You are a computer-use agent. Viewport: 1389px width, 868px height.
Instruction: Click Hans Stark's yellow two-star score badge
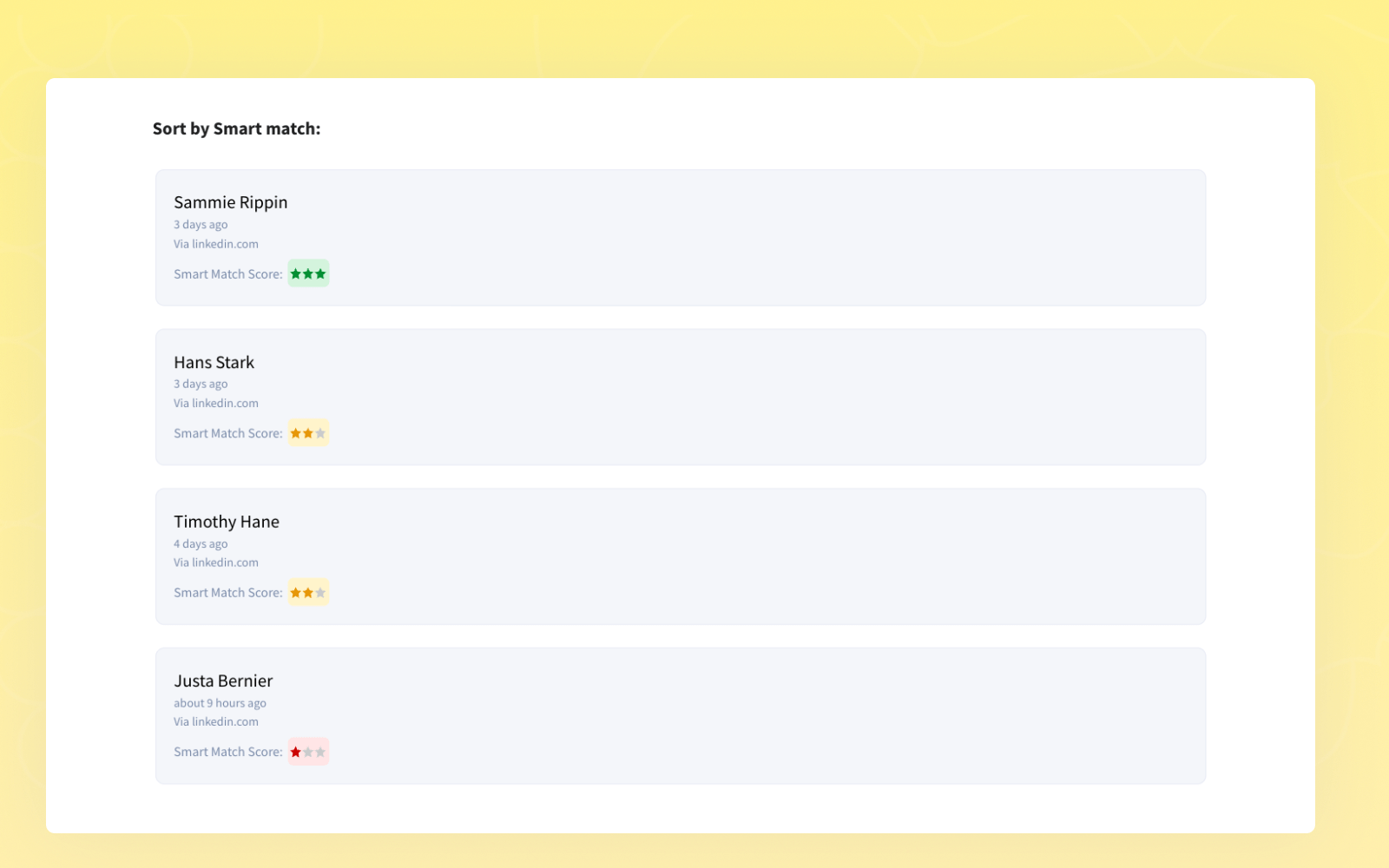308,433
